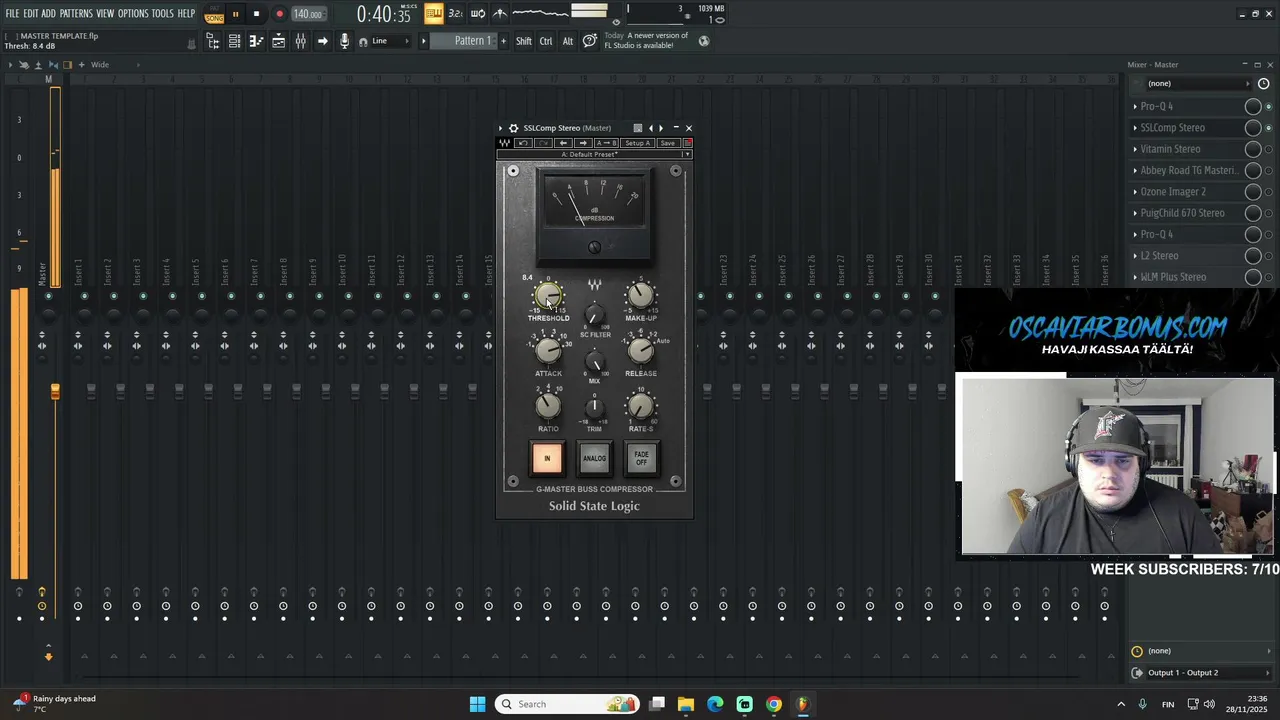Click the MAKE-UP knob
Image resolution: width=1280 pixels, height=720 pixels.
(x=641, y=296)
